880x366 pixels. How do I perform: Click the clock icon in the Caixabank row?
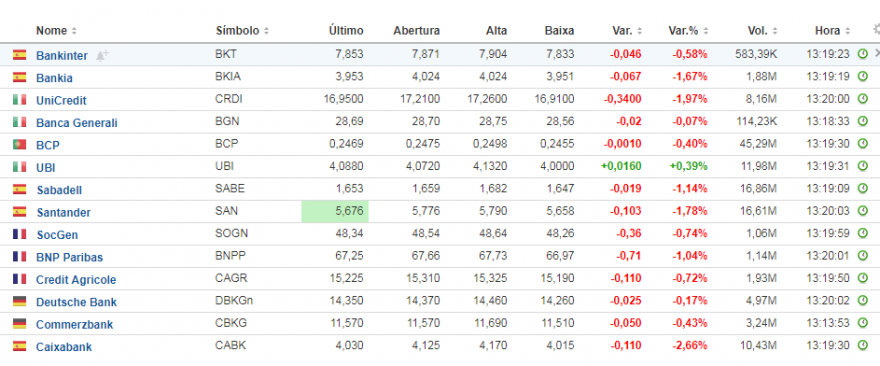point(863,346)
